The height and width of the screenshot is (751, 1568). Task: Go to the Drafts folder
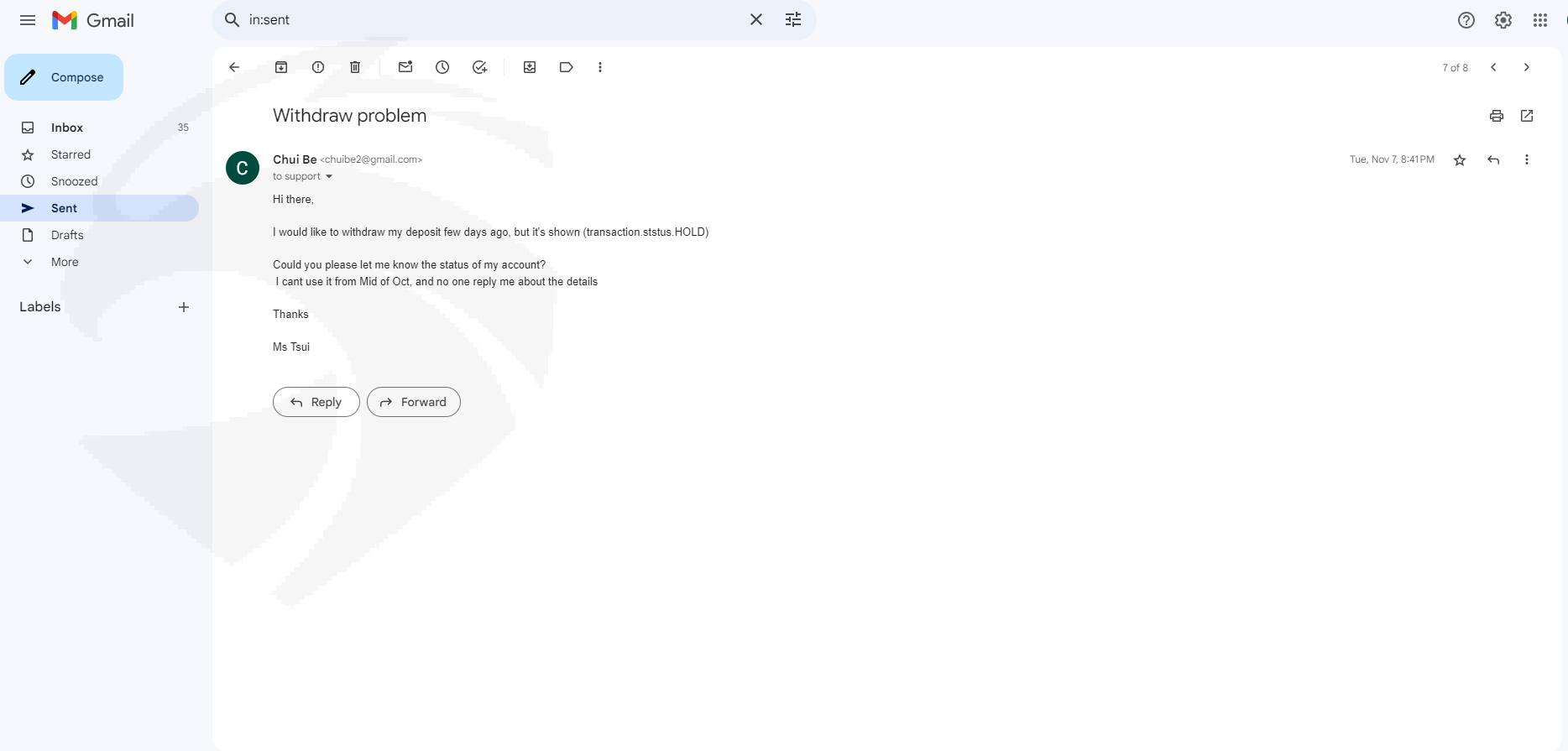pyautogui.click(x=67, y=235)
